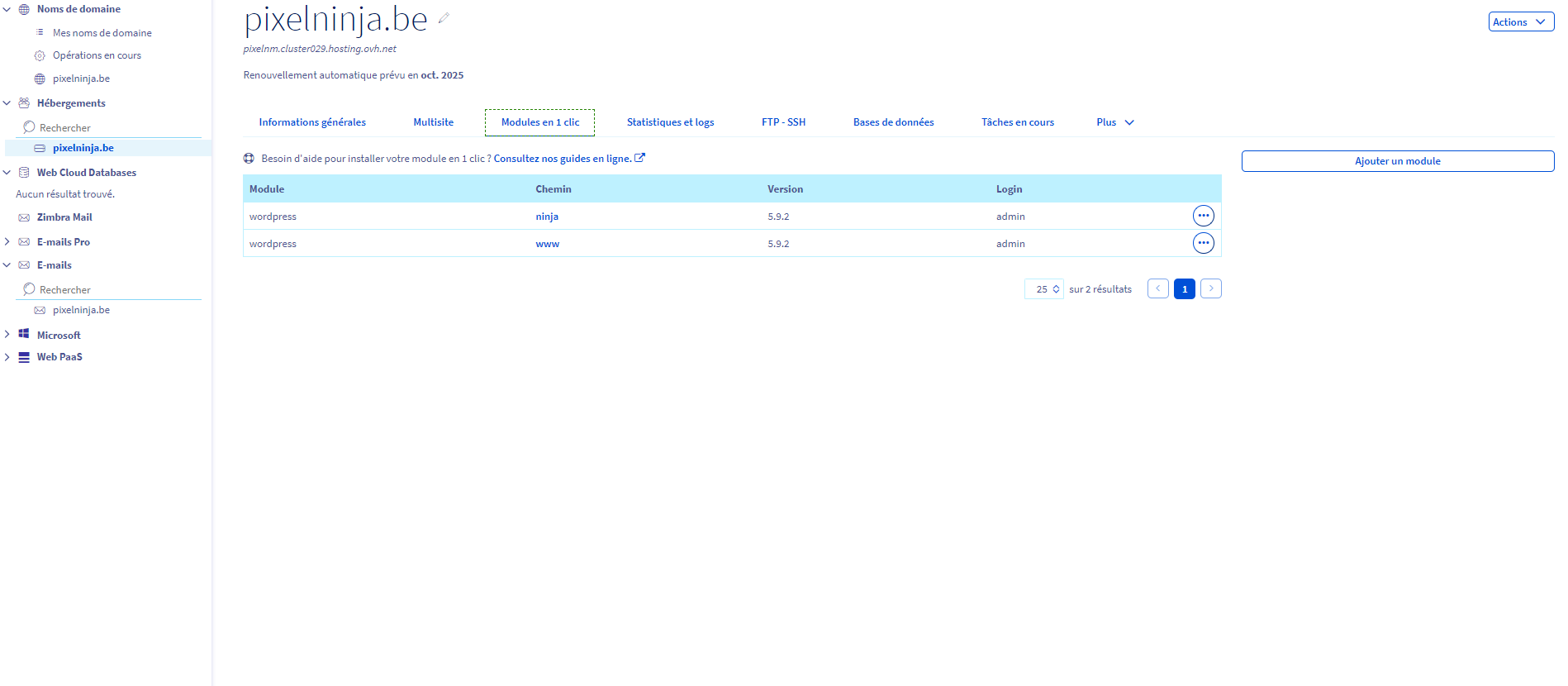This screenshot has width=1568, height=686.
Task: Go to previous page of results
Action: [1157, 288]
